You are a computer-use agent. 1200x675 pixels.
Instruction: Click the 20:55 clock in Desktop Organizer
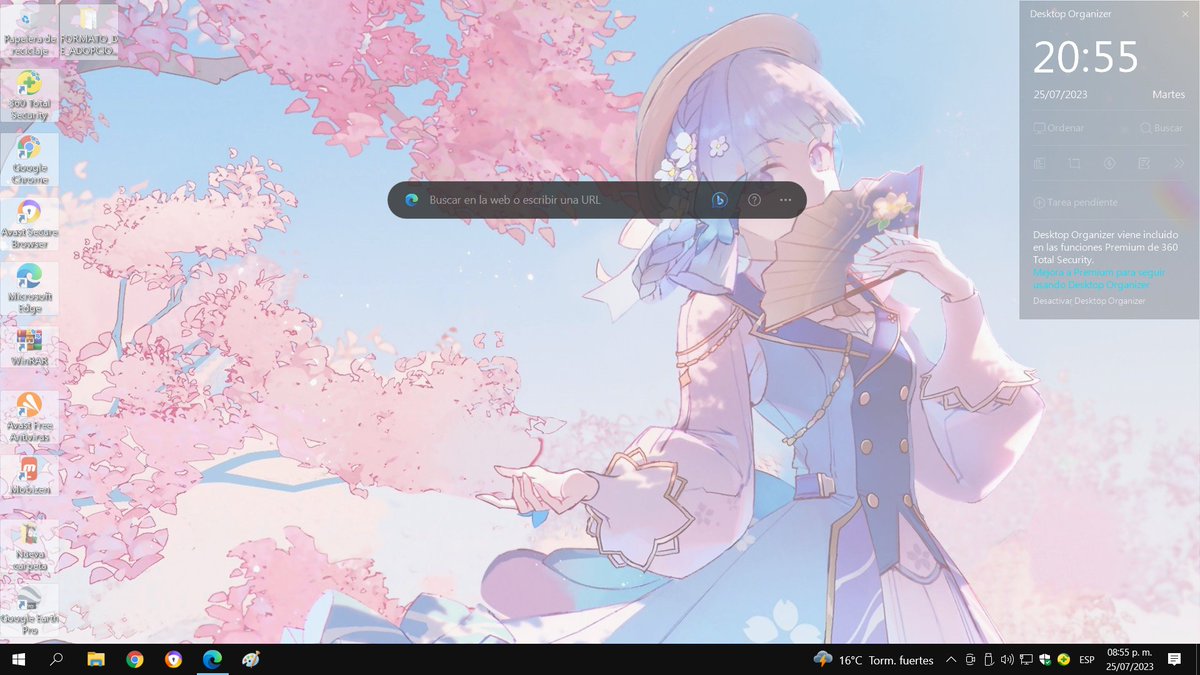[x=1085, y=58]
